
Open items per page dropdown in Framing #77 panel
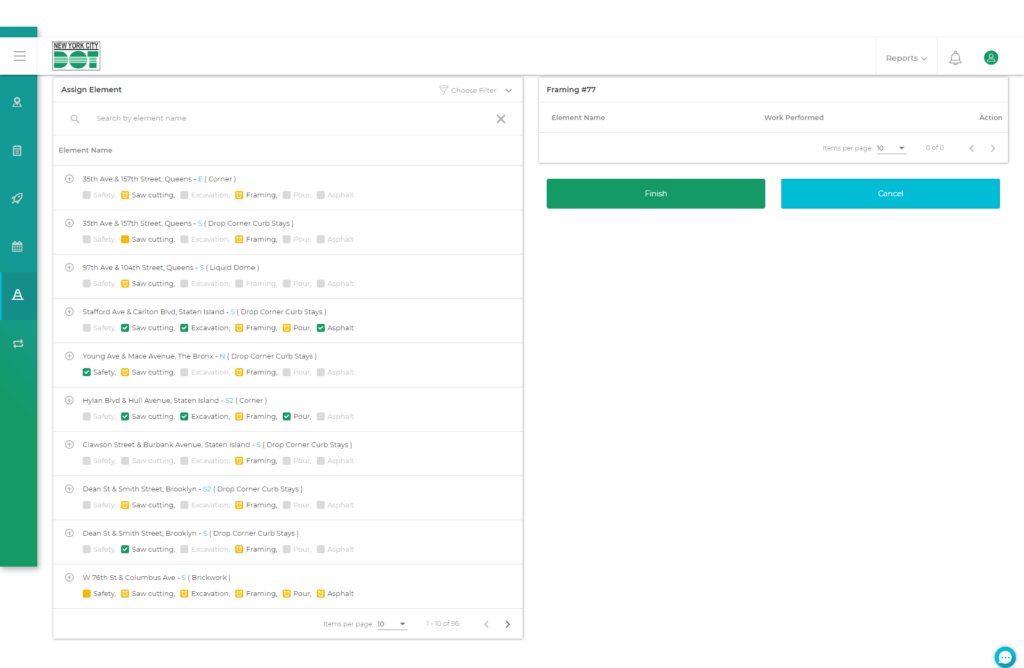point(890,148)
